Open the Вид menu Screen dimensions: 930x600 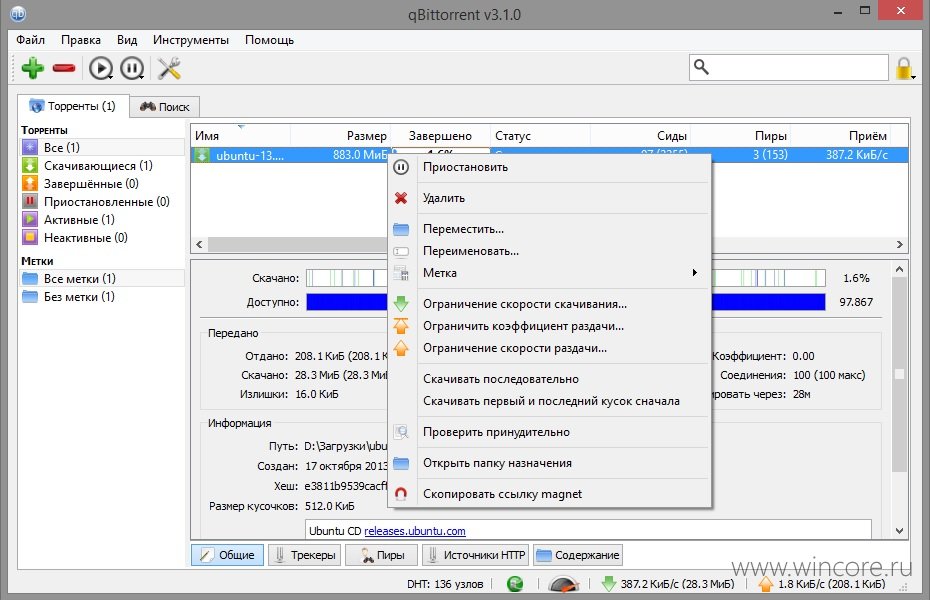[x=127, y=40]
